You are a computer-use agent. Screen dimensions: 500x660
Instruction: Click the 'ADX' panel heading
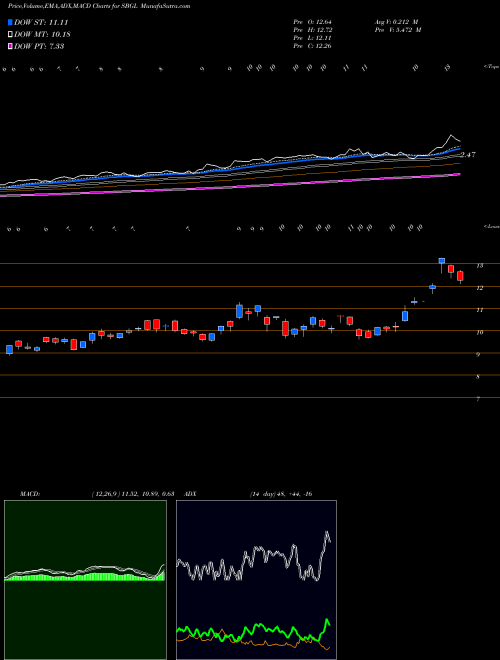point(190,494)
